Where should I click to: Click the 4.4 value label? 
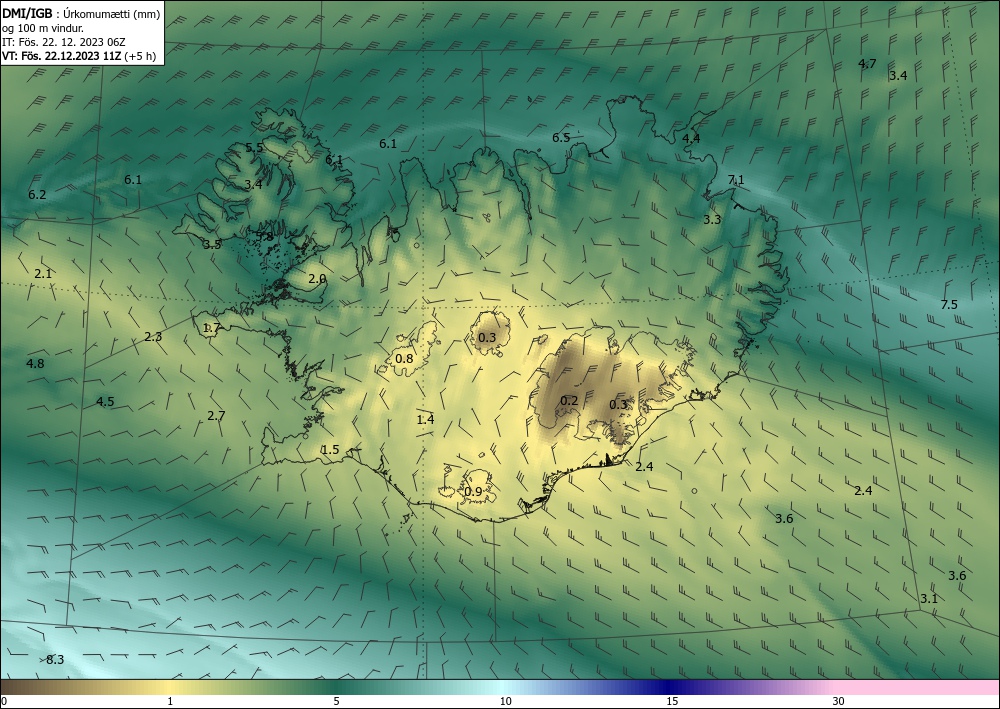pyautogui.click(x=691, y=138)
